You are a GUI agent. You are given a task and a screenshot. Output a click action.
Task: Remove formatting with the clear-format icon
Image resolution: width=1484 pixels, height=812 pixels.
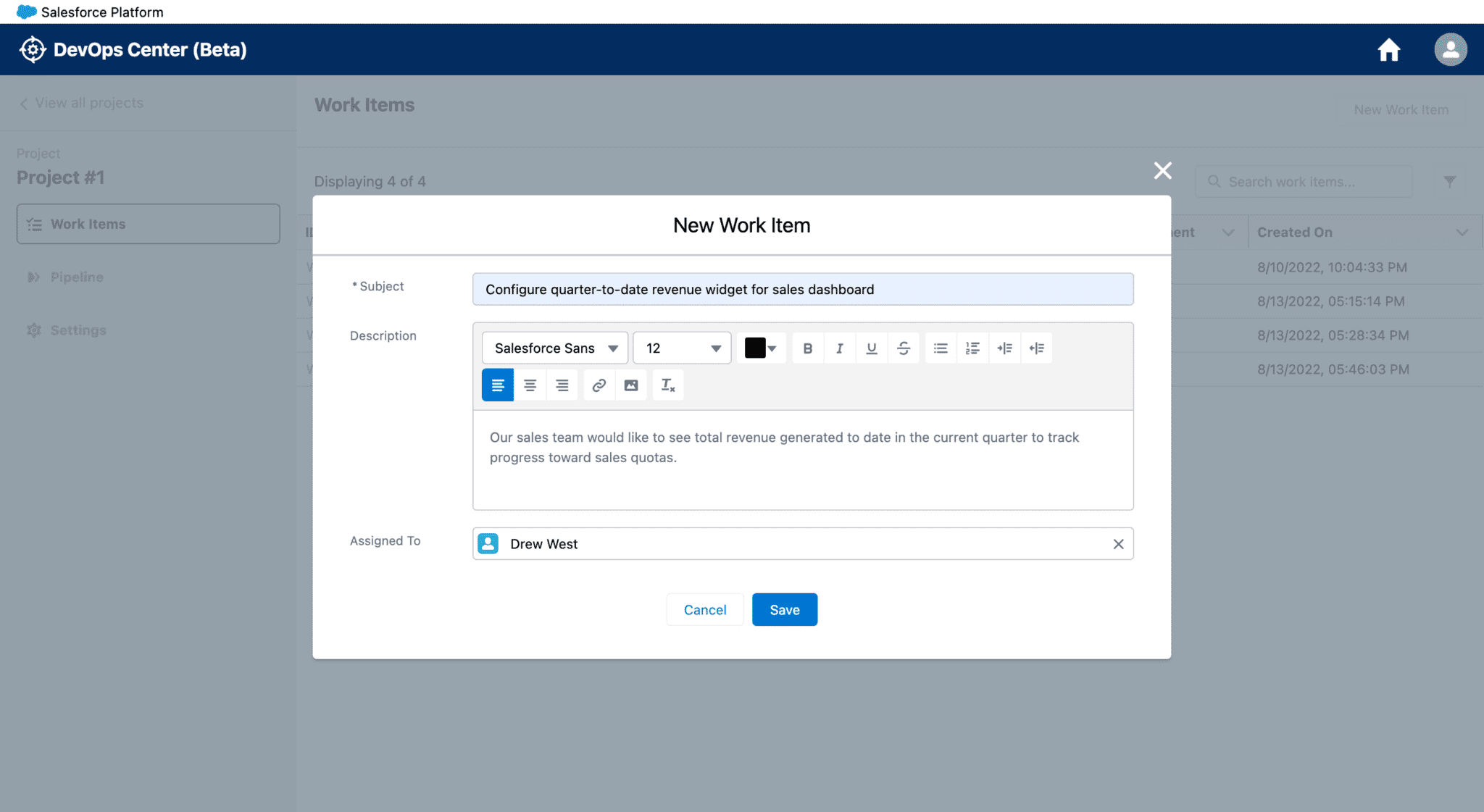668,385
